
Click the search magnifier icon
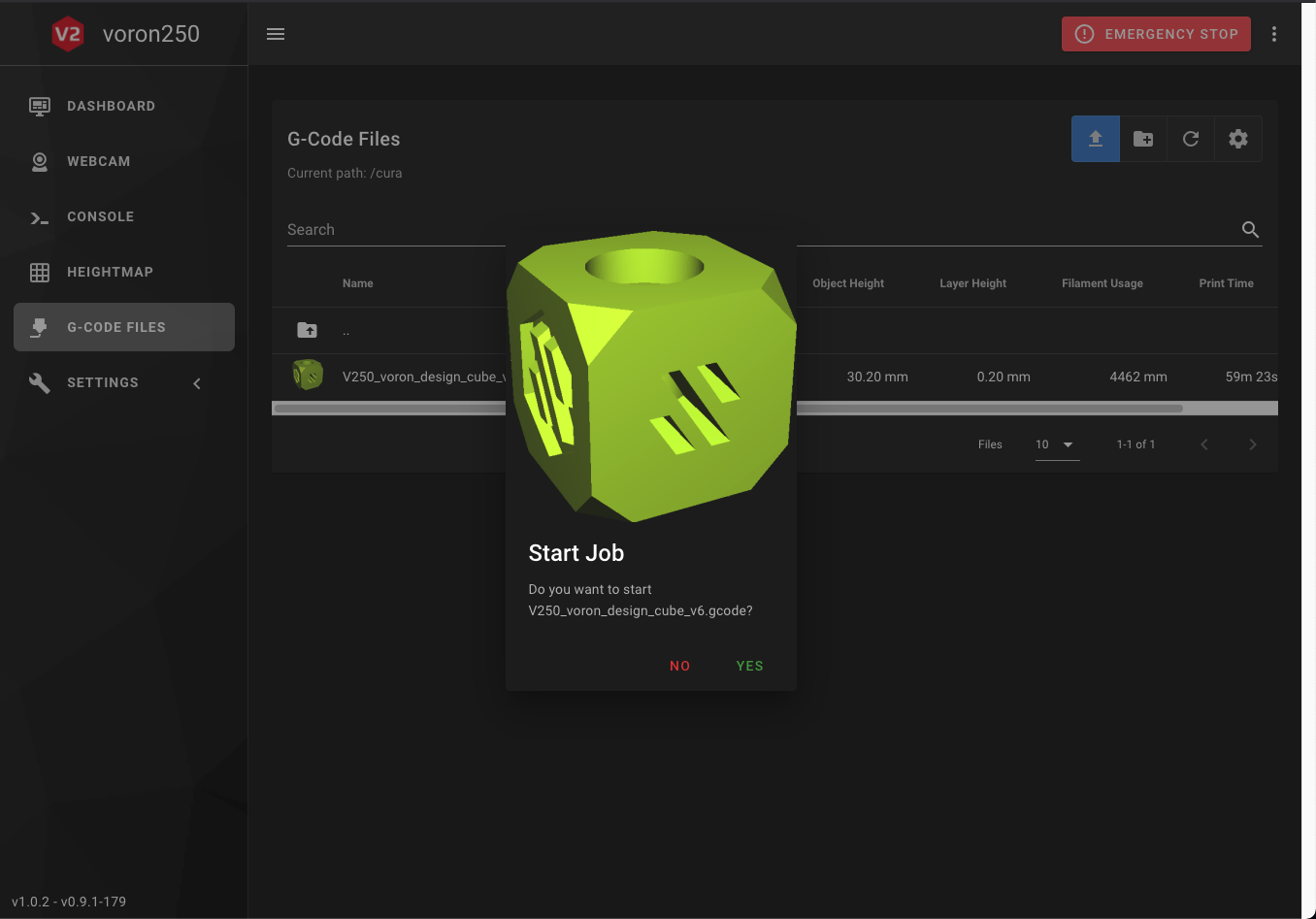1250,230
